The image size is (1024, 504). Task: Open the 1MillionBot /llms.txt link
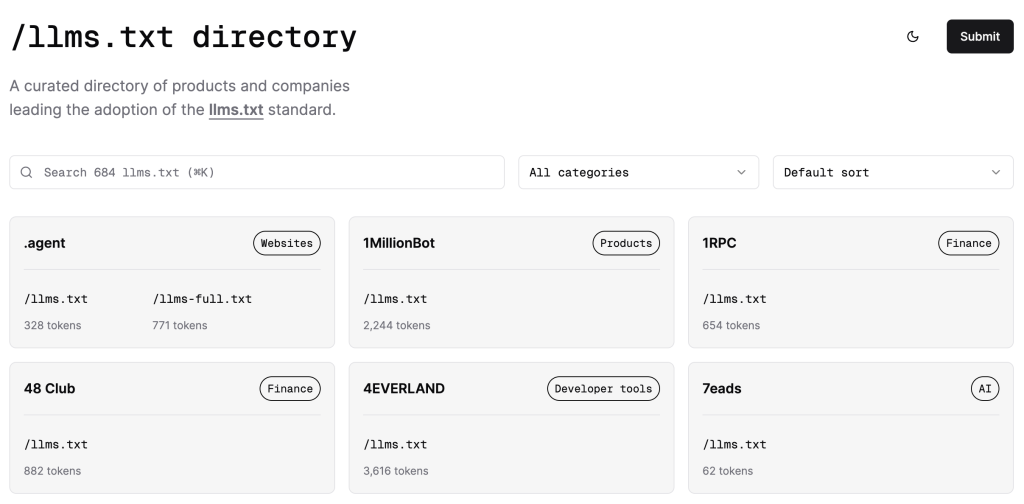pos(395,298)
